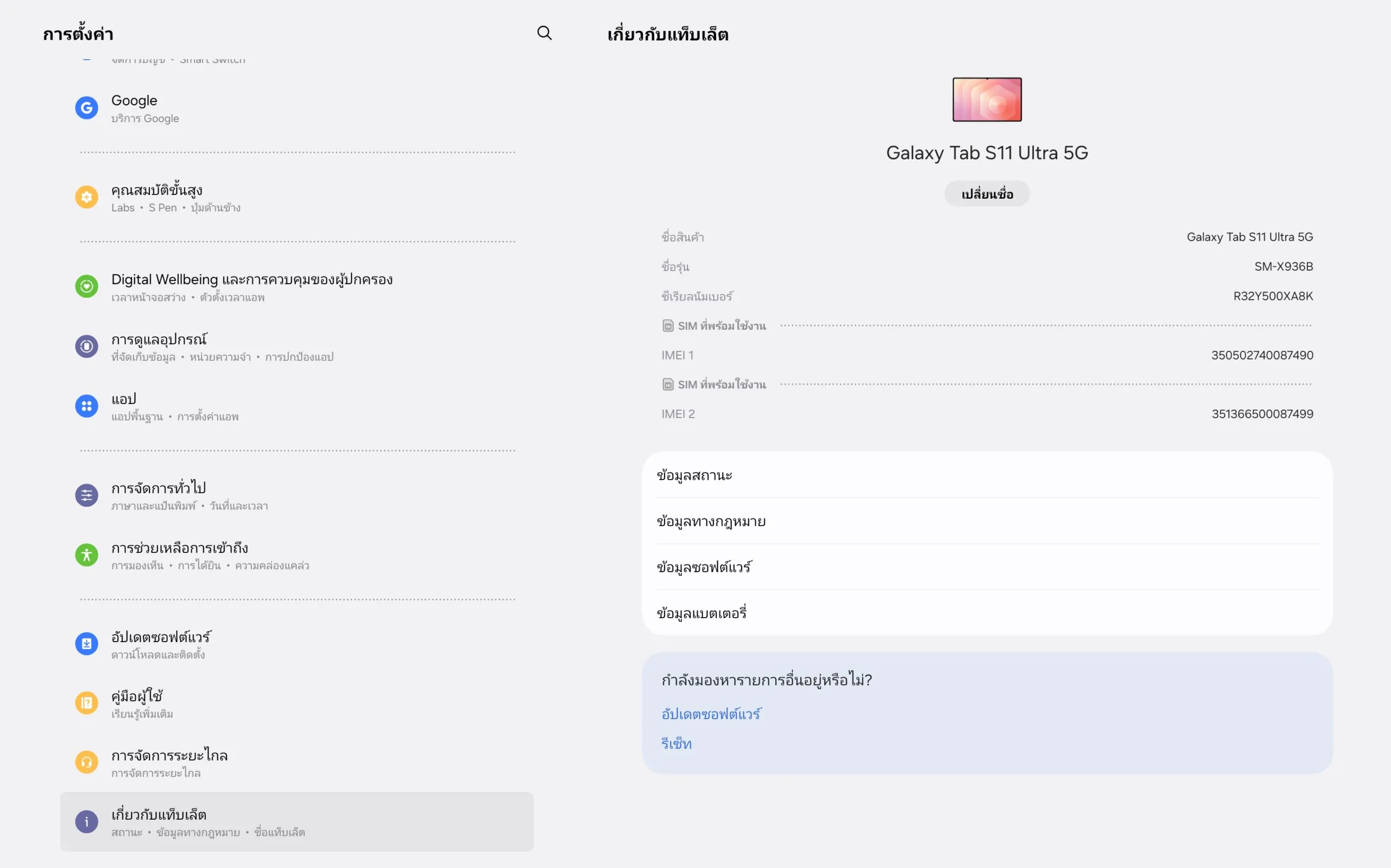Open การจัดการทั่วไป general management row
The width and height of the screenshot is (1391, 868).
coord(297,495)
